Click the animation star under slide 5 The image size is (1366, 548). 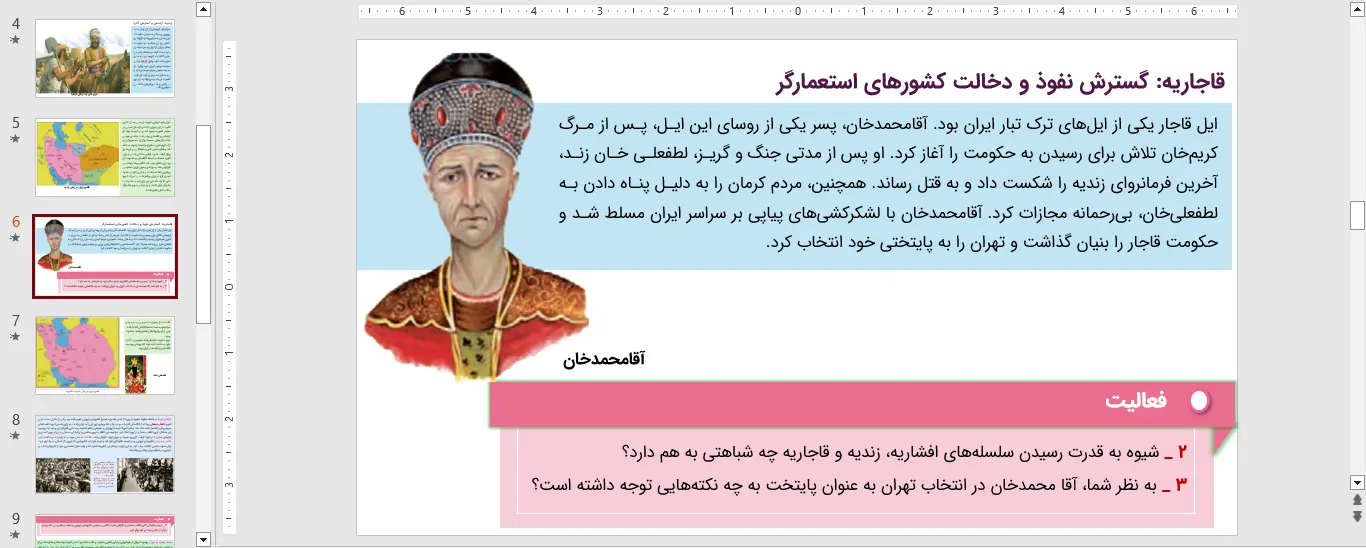point(15,139)
